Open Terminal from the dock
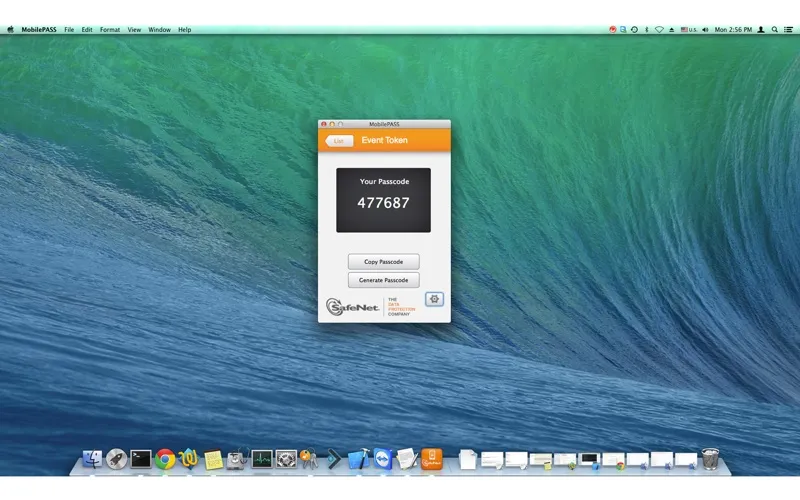This screenshot has width=800, height=500. click(x=141, y=459)
